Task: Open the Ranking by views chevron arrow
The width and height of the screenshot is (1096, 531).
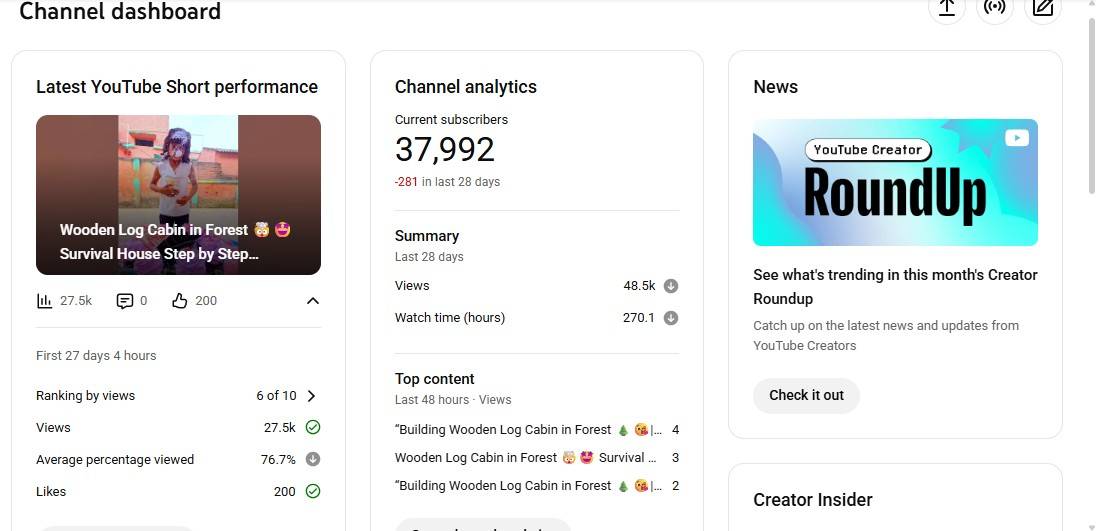Action: click(x=312, y=396)
